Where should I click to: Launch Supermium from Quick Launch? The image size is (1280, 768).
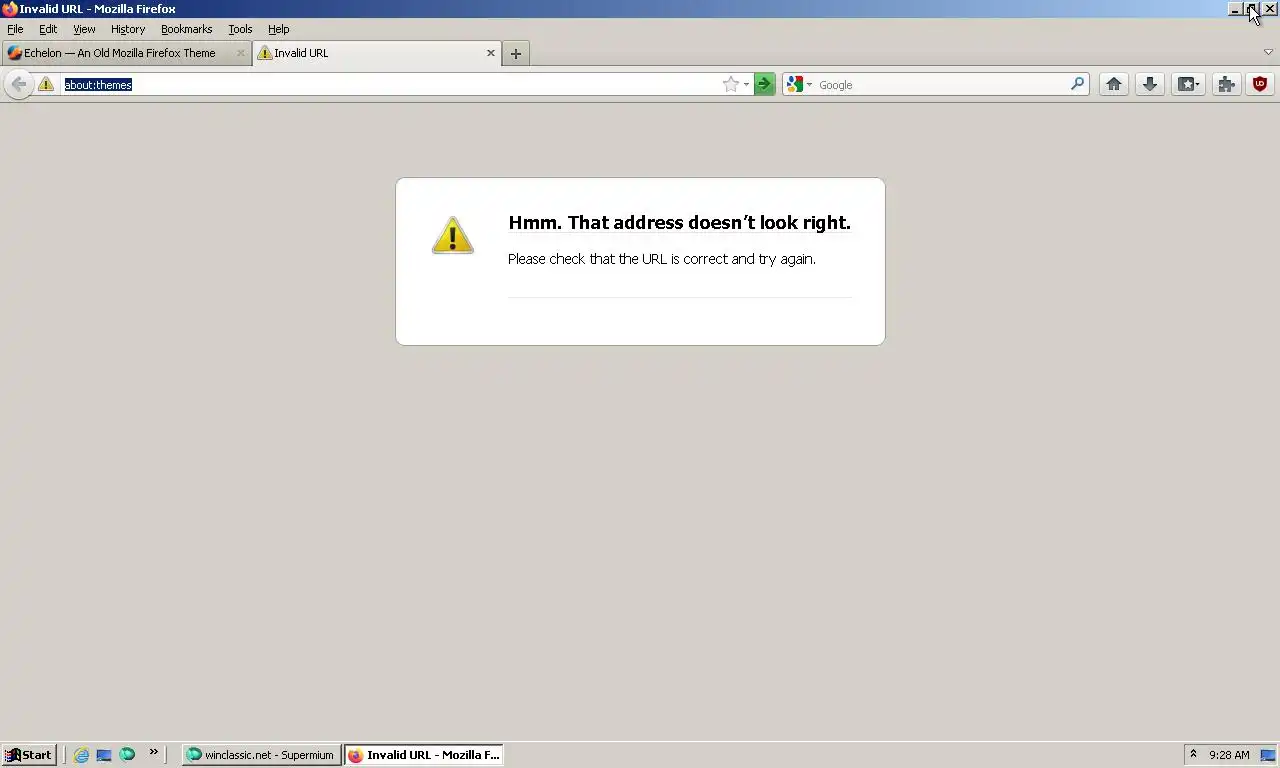(127, 755)
